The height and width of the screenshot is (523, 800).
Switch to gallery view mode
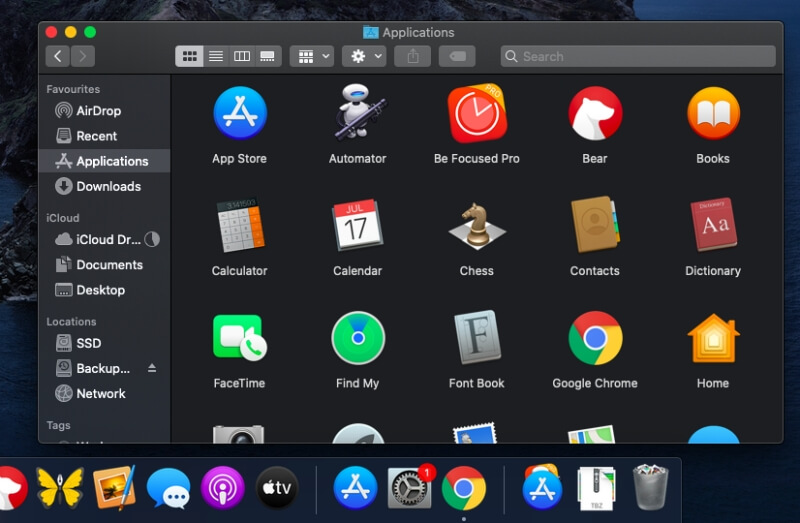(x=267, y=56)
